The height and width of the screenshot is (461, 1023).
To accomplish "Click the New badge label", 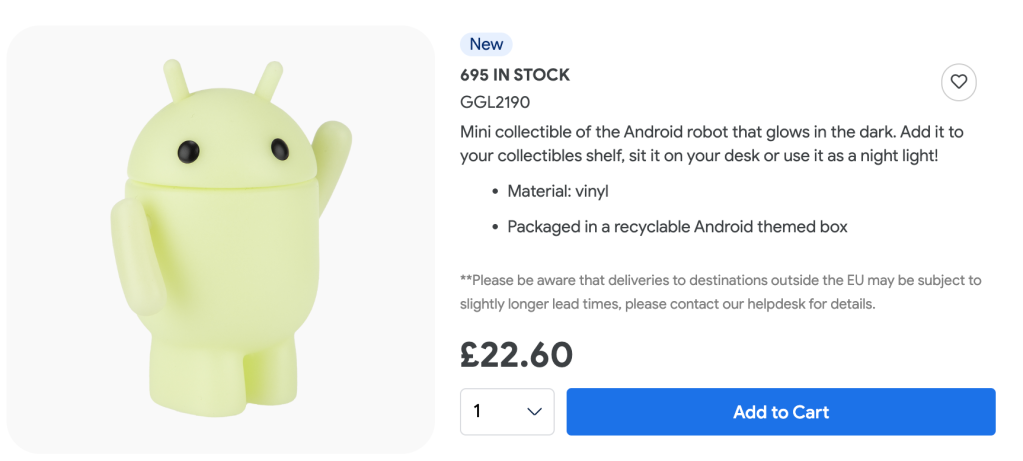I will 486,44.
